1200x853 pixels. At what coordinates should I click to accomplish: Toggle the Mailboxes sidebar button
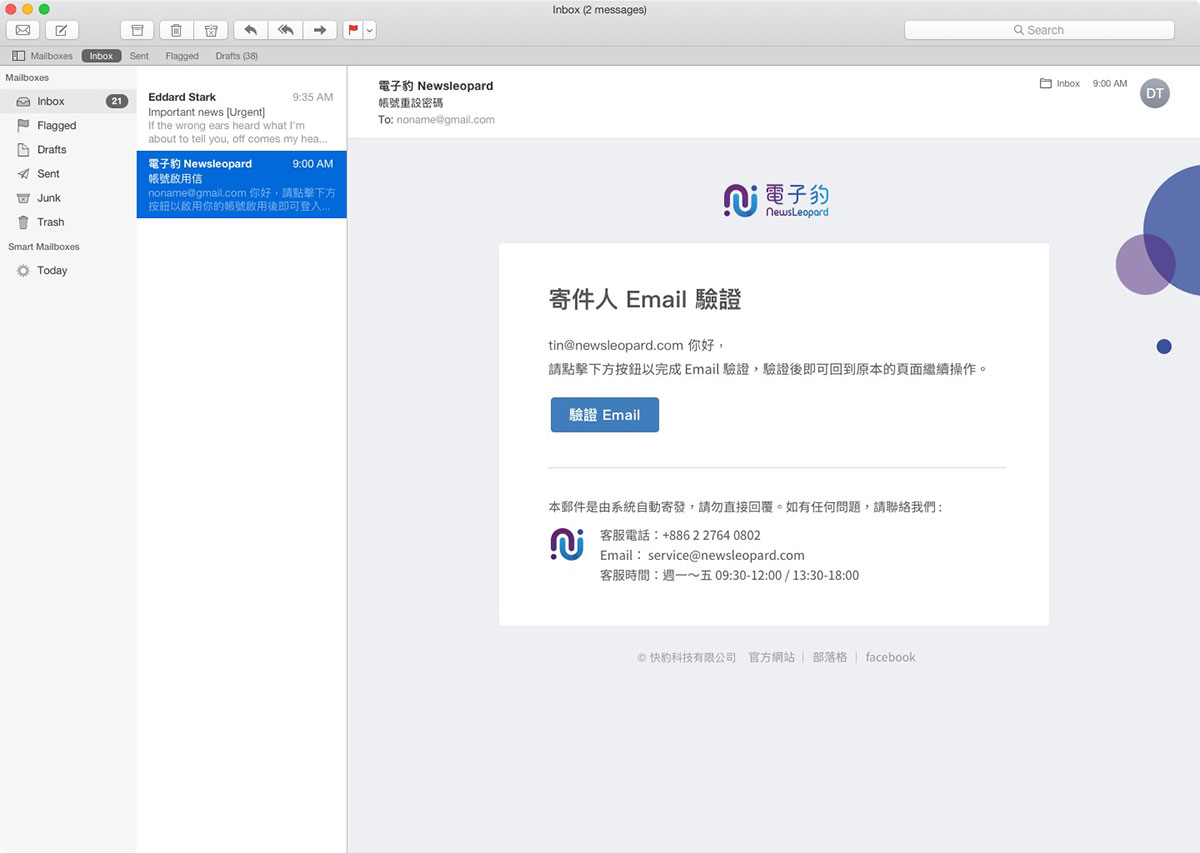click(x=42, y=56)
